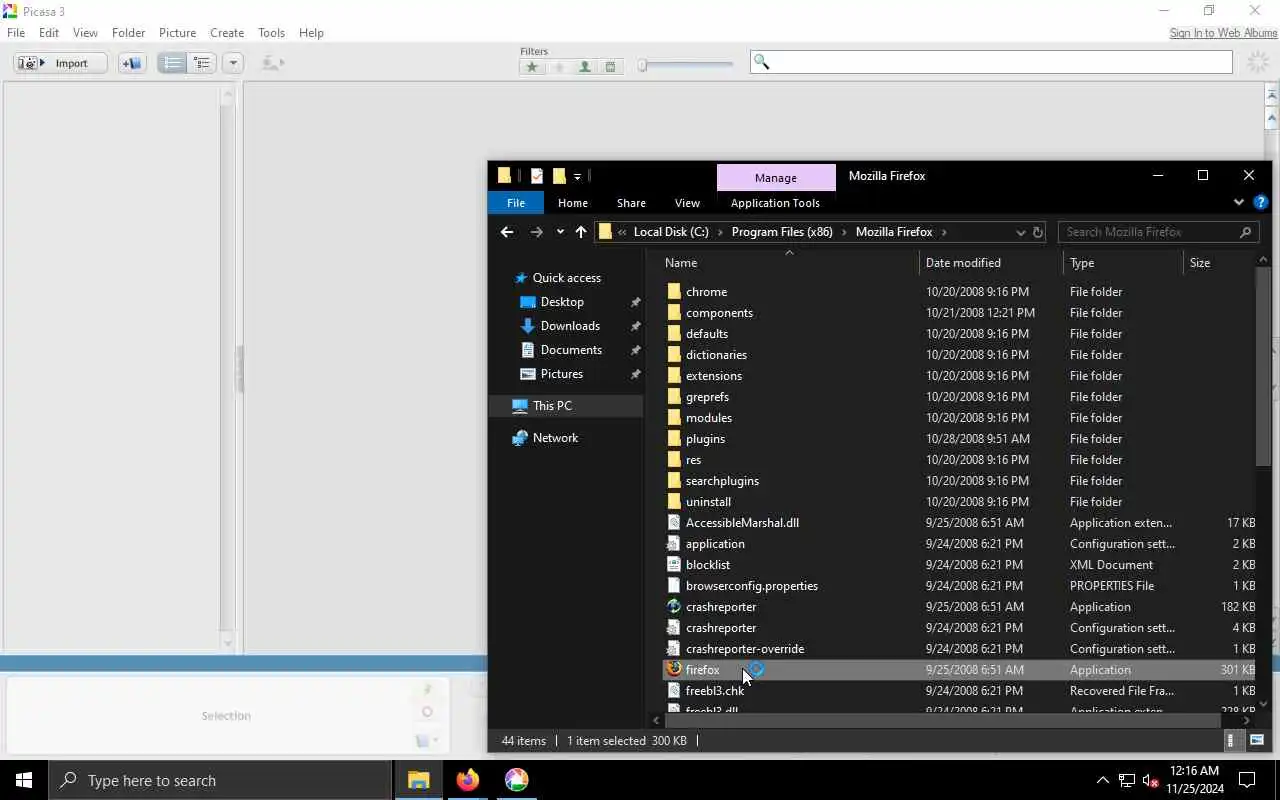
Task: Click Local Disk (C:) in address path
Action: 671,232
